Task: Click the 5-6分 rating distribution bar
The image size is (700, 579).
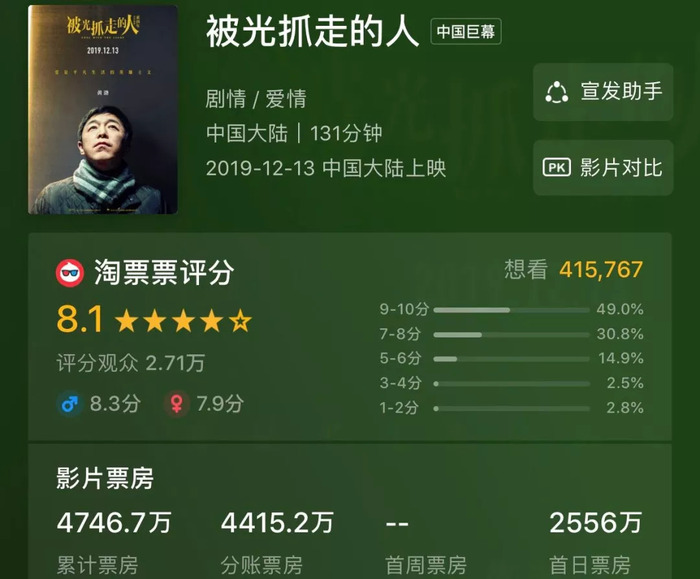Action: pos(512,359)
